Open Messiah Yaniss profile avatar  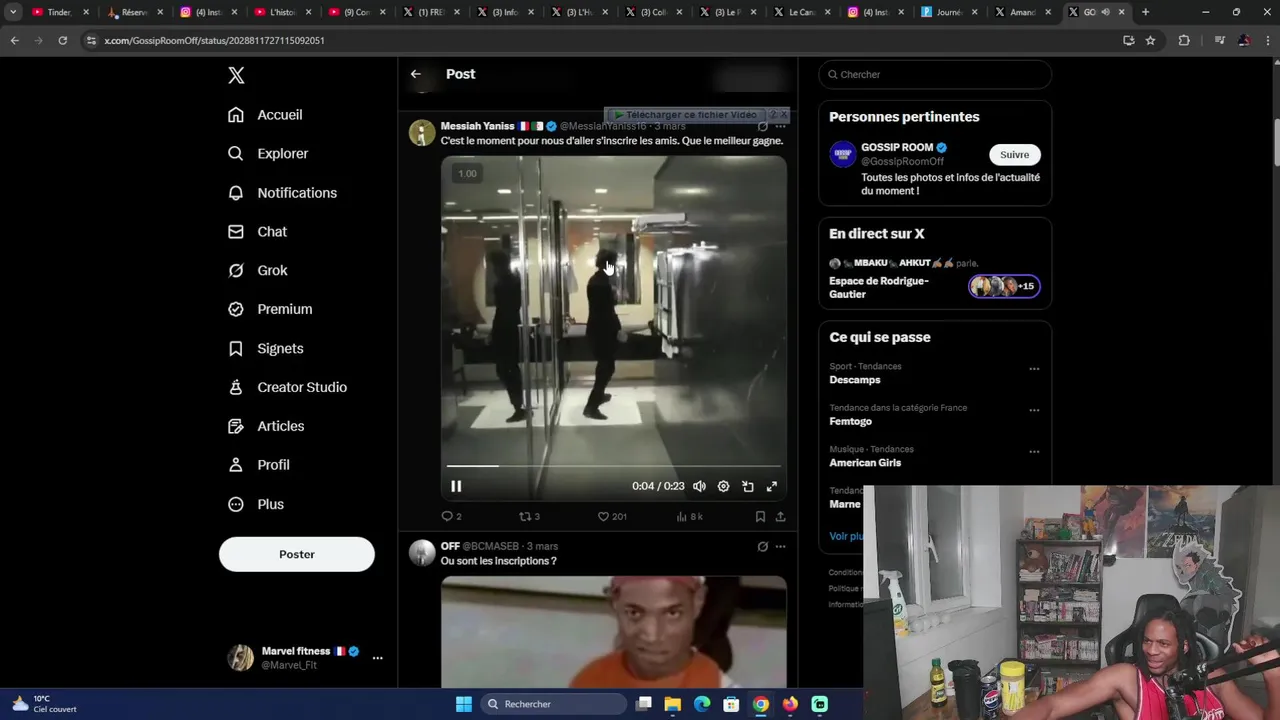click(x=422, y=133)
